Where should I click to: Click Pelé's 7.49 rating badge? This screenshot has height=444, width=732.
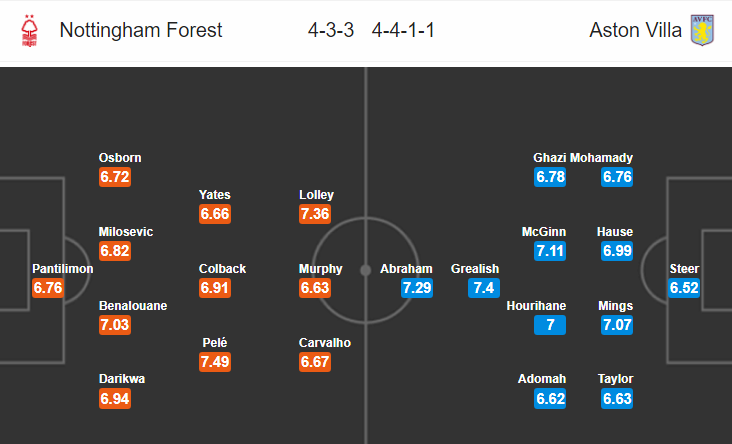(x=215, y=362)
